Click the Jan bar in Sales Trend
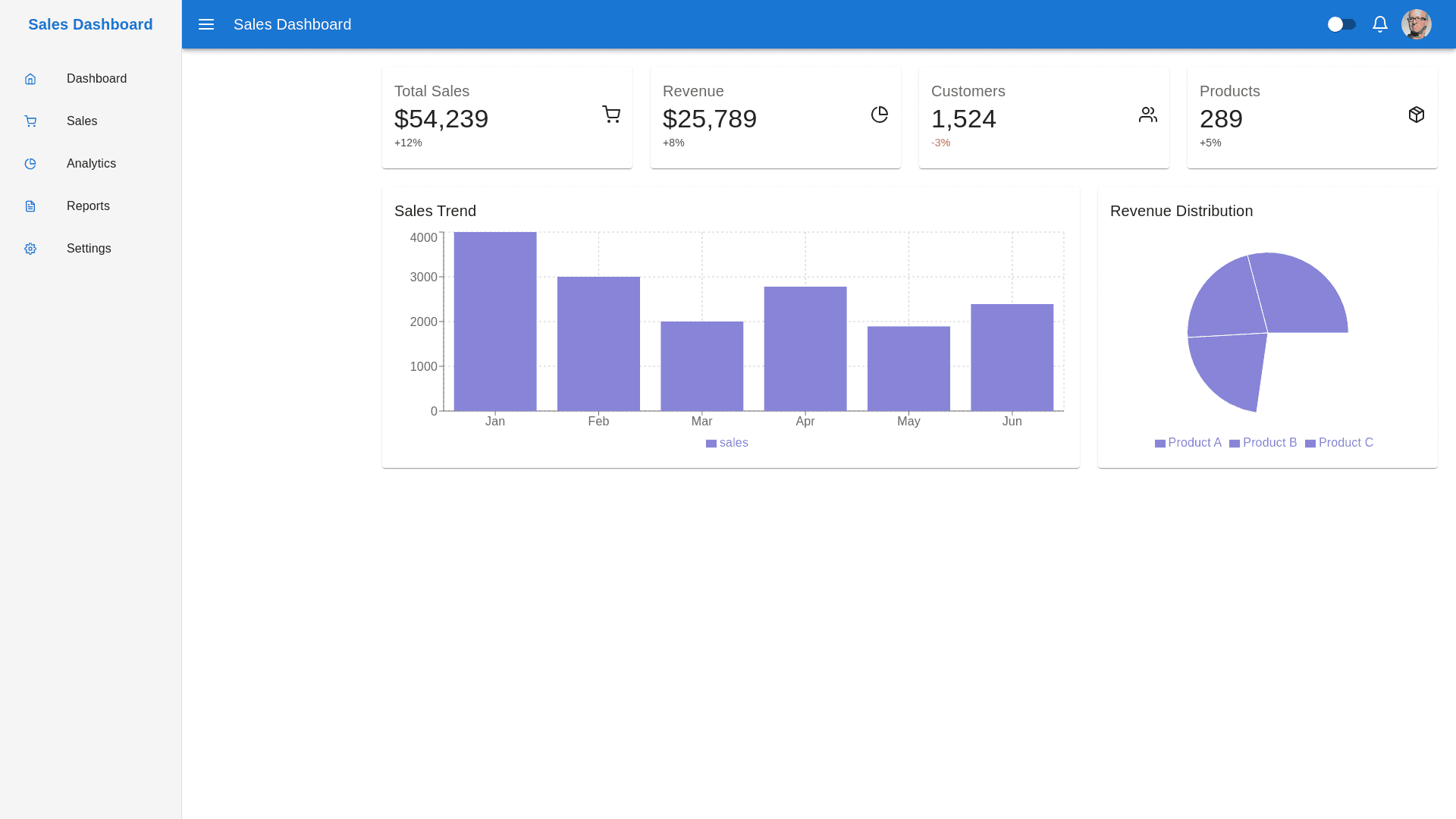The width and height of the screenshot is (1456, 819). 495,322
